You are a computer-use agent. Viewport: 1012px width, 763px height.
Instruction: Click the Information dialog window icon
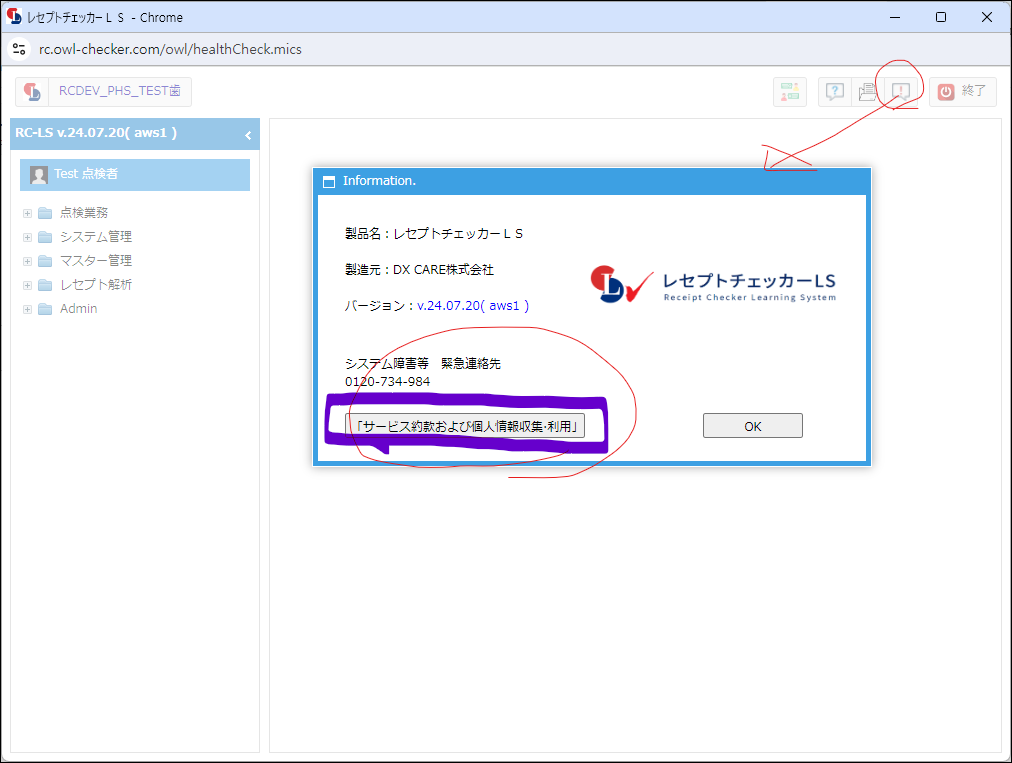tap(329, 181)
